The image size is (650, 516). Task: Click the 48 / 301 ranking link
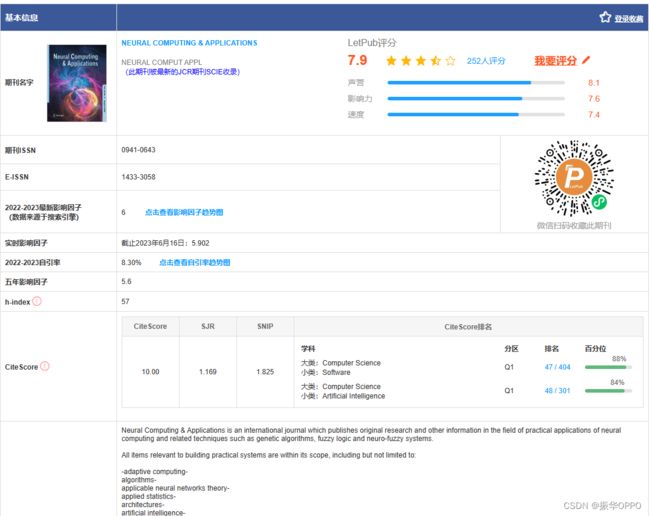tap(557, 390)
